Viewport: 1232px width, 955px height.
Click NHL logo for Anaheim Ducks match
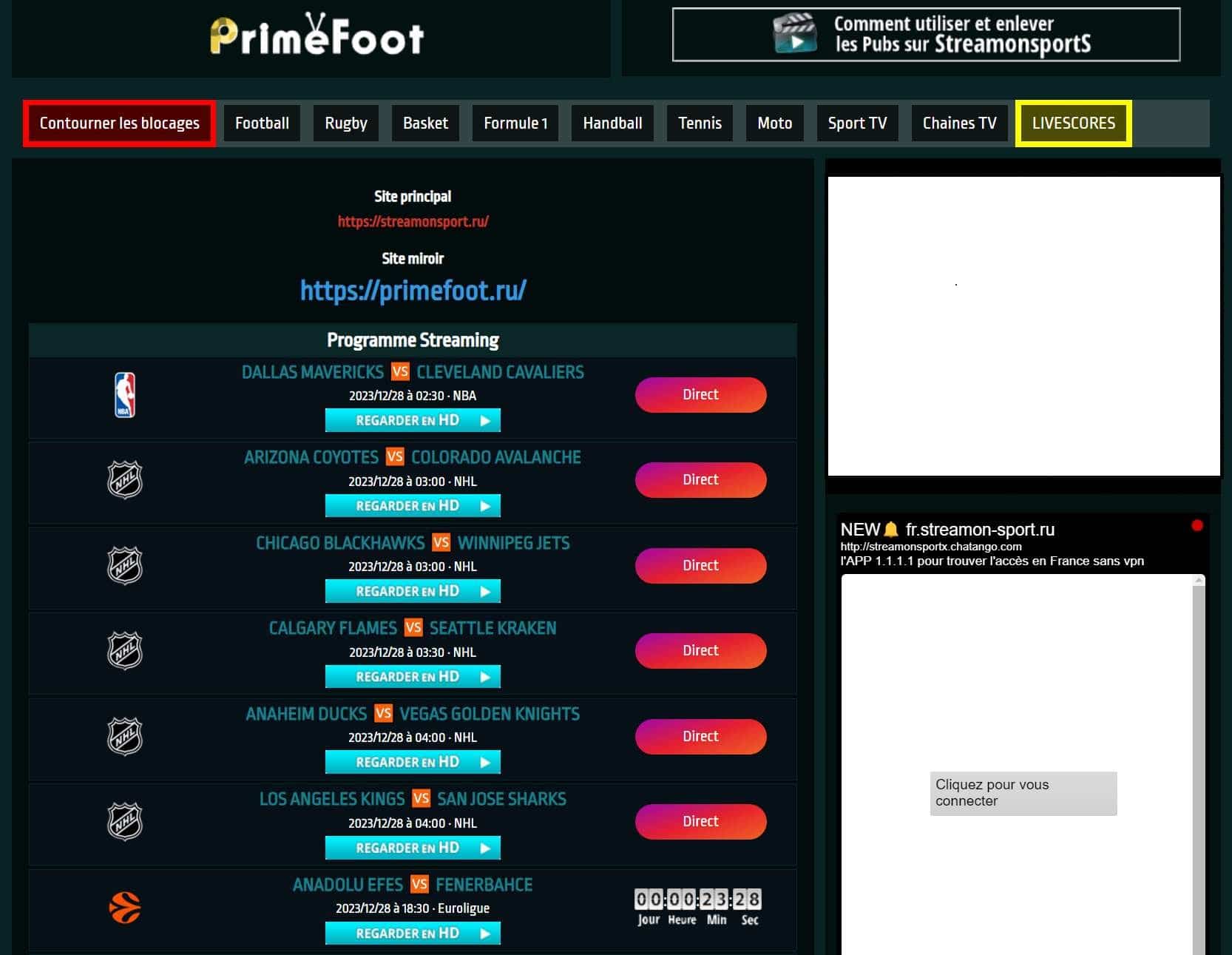click(125, 737)
